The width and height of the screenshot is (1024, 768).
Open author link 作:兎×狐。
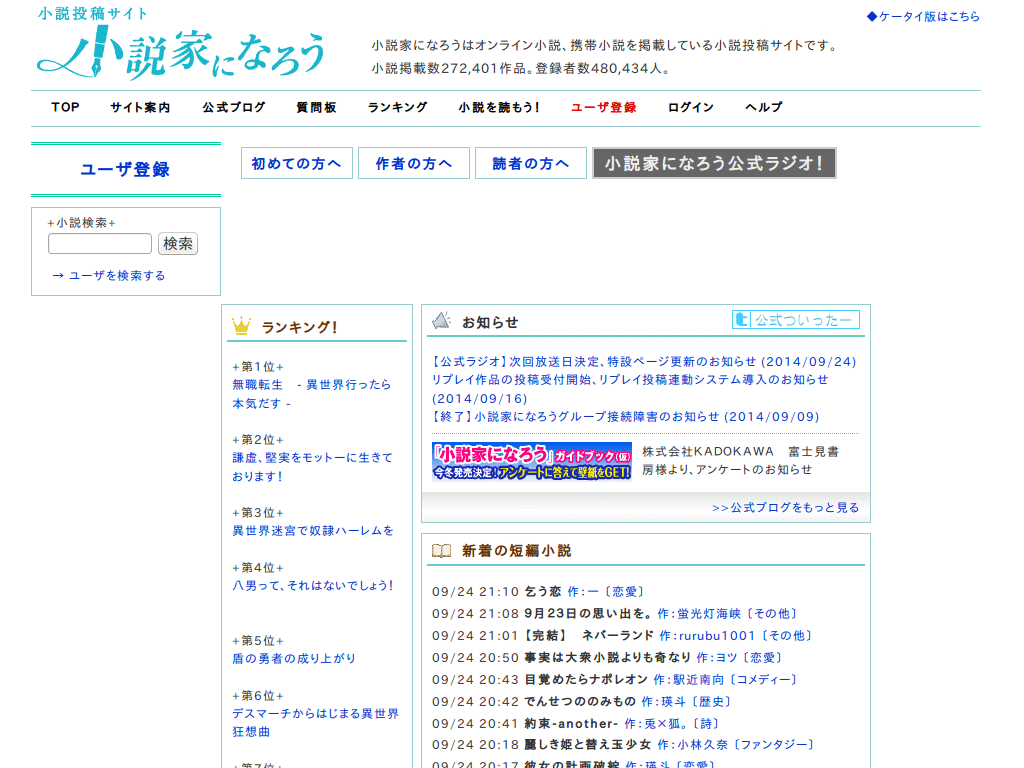(657, 724)
